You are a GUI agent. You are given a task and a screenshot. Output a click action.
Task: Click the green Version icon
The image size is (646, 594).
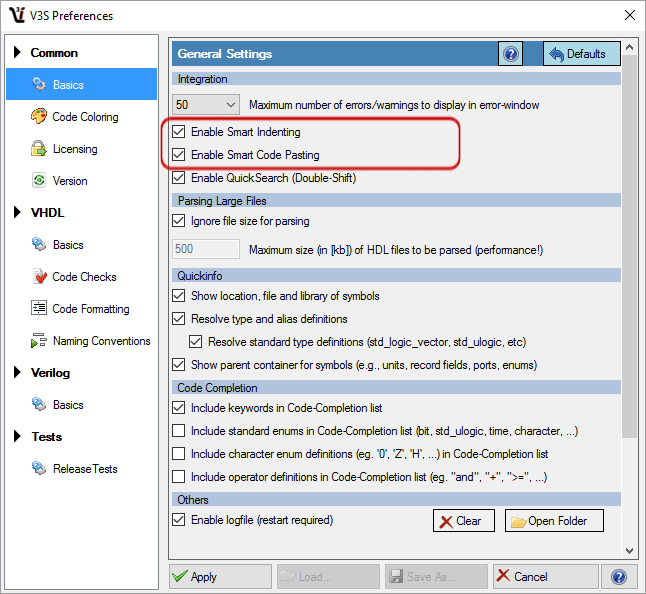coord(39,180)
